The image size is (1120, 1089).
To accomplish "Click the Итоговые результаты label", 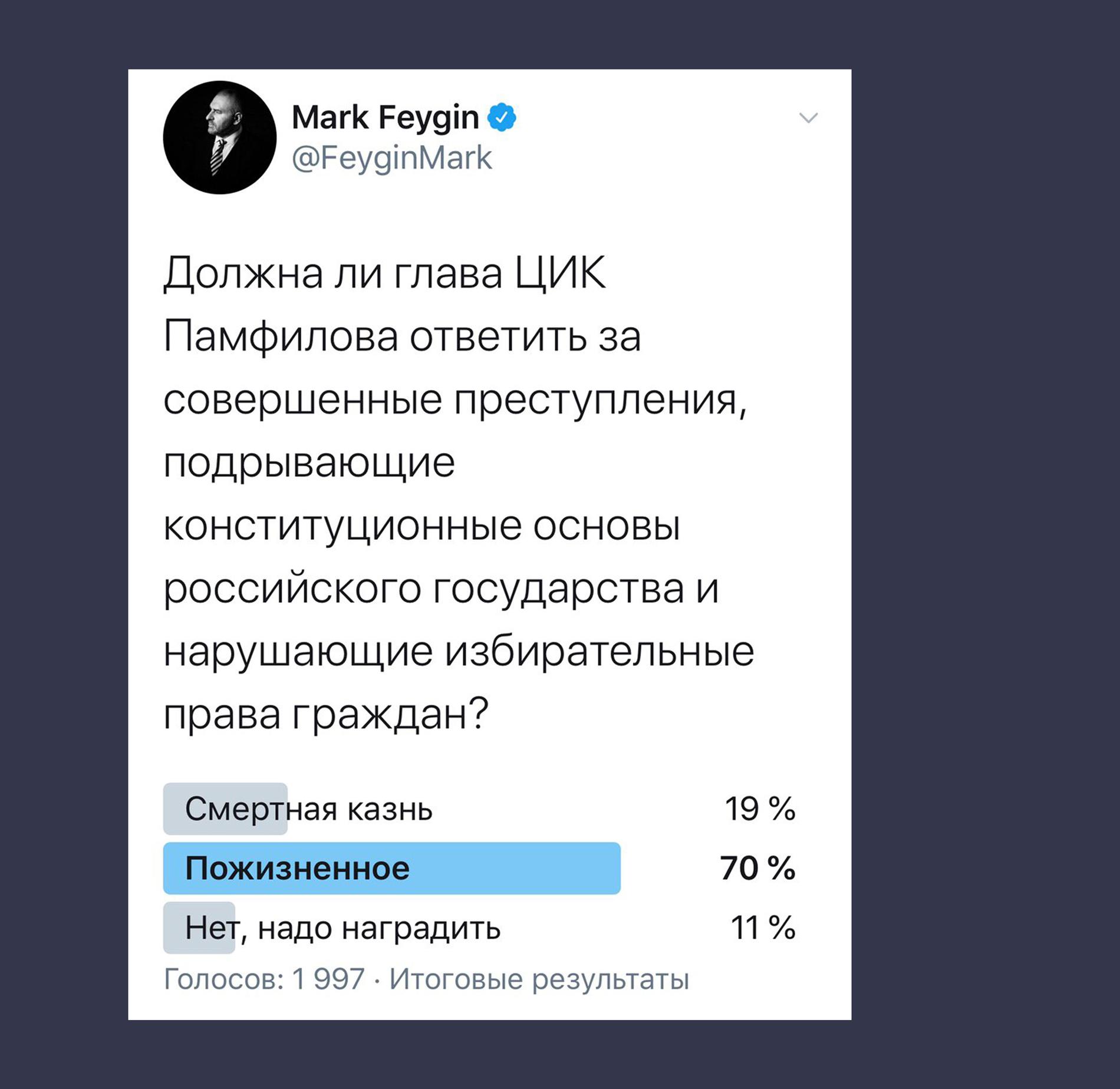I will (x=539, y=979).
